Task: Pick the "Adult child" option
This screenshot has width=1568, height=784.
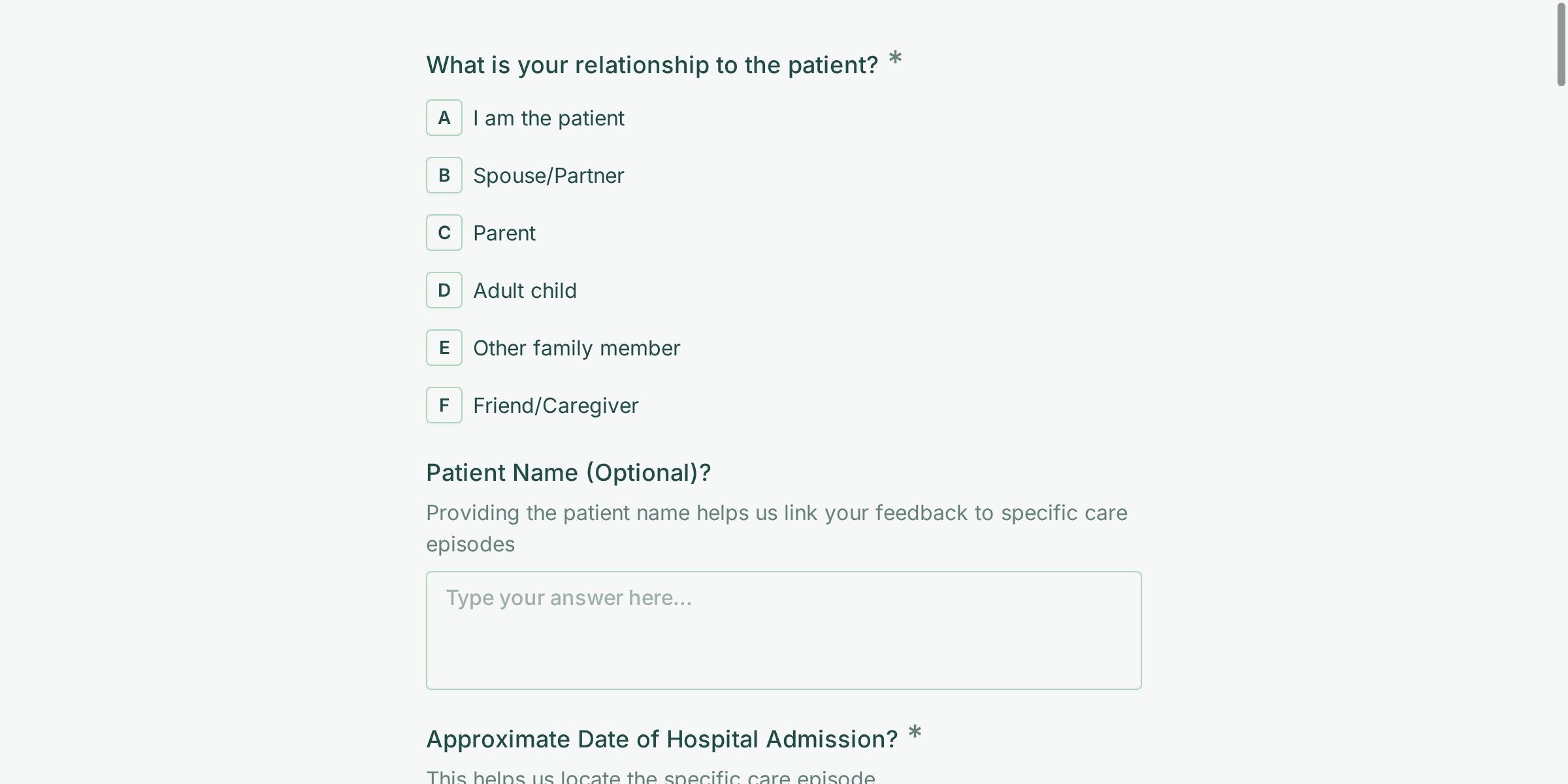Action: pos(524,290)
